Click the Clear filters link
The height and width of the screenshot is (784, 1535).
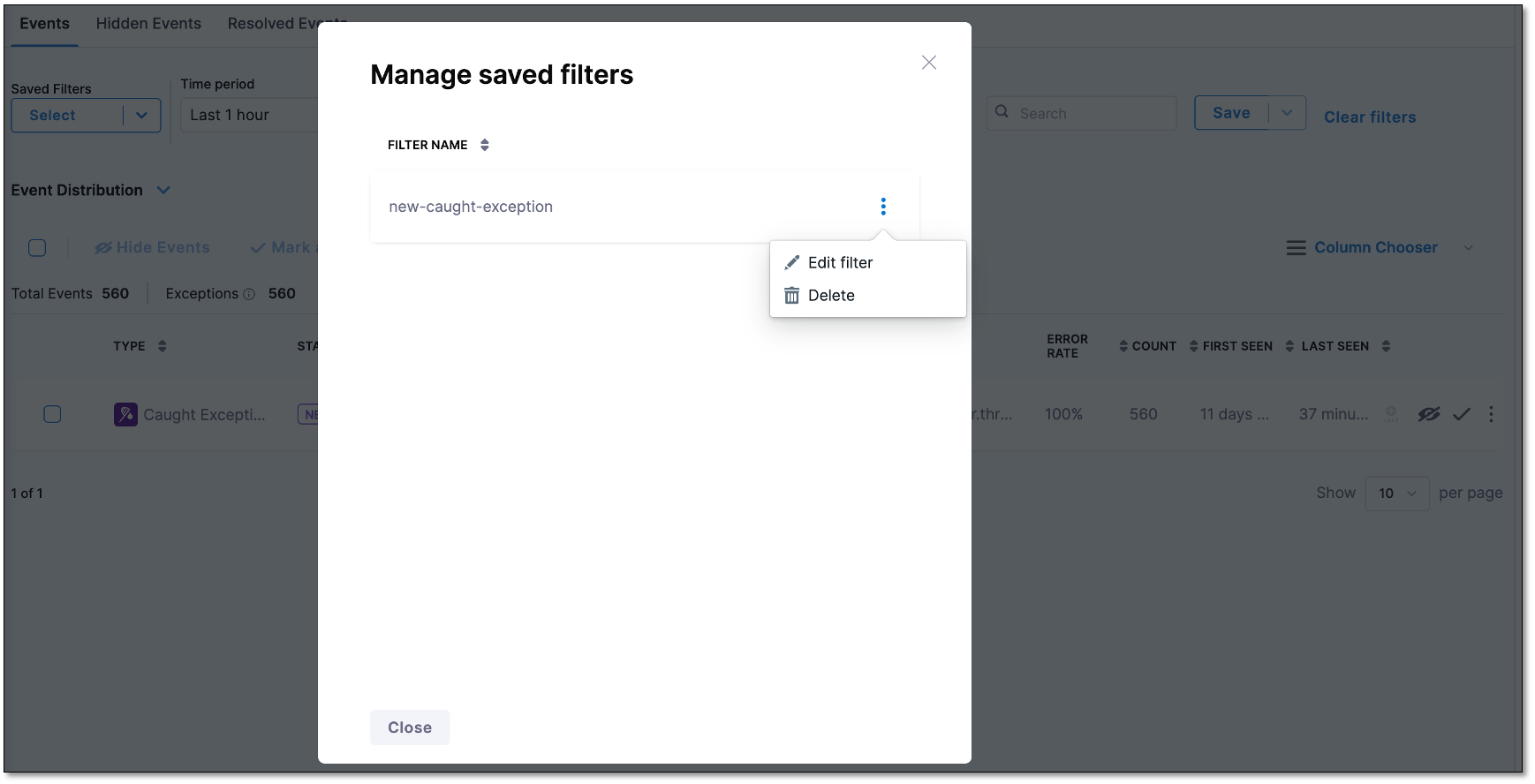coord(1369,117)
